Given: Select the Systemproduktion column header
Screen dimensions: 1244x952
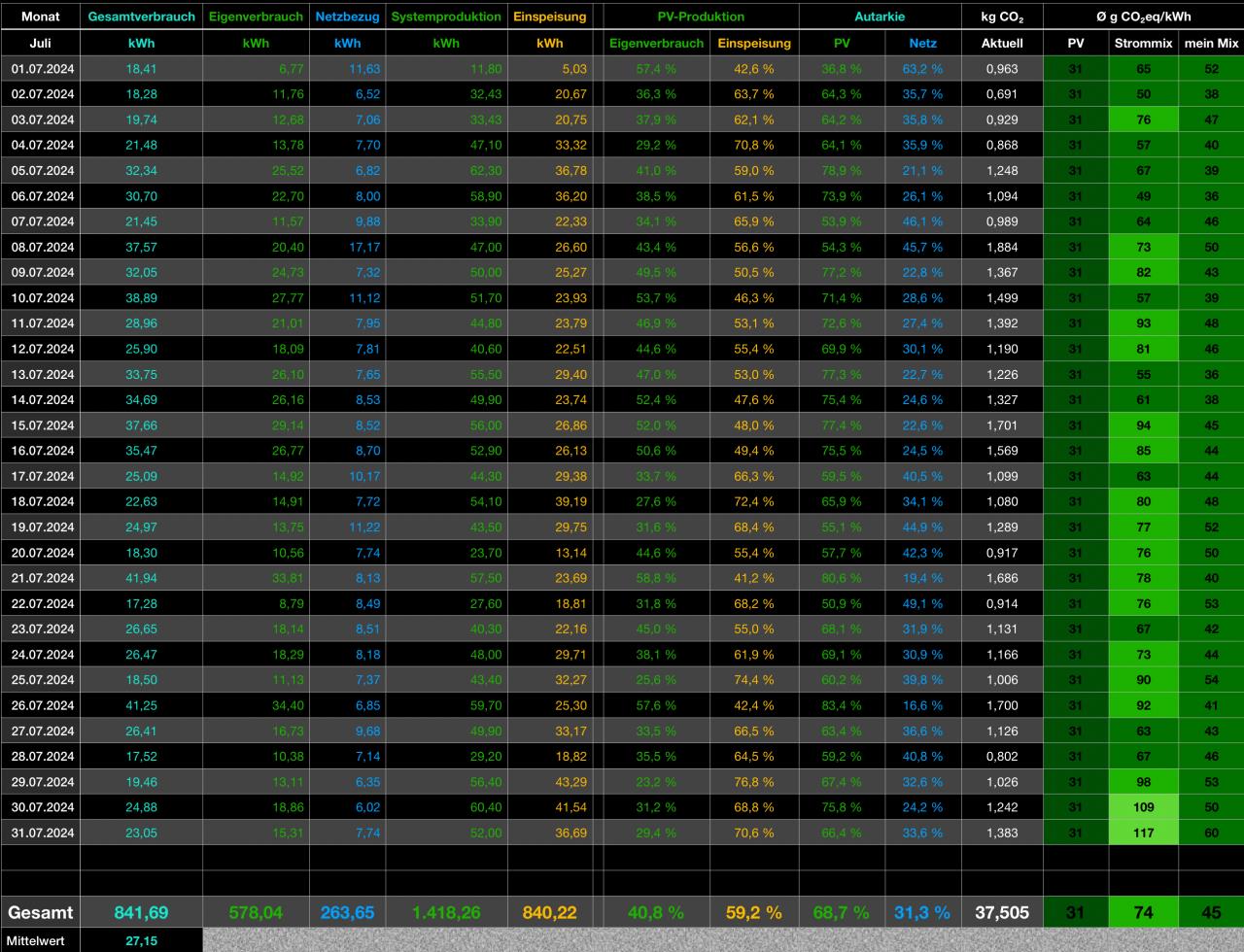Looking at the screenshot, I should 446,17.
